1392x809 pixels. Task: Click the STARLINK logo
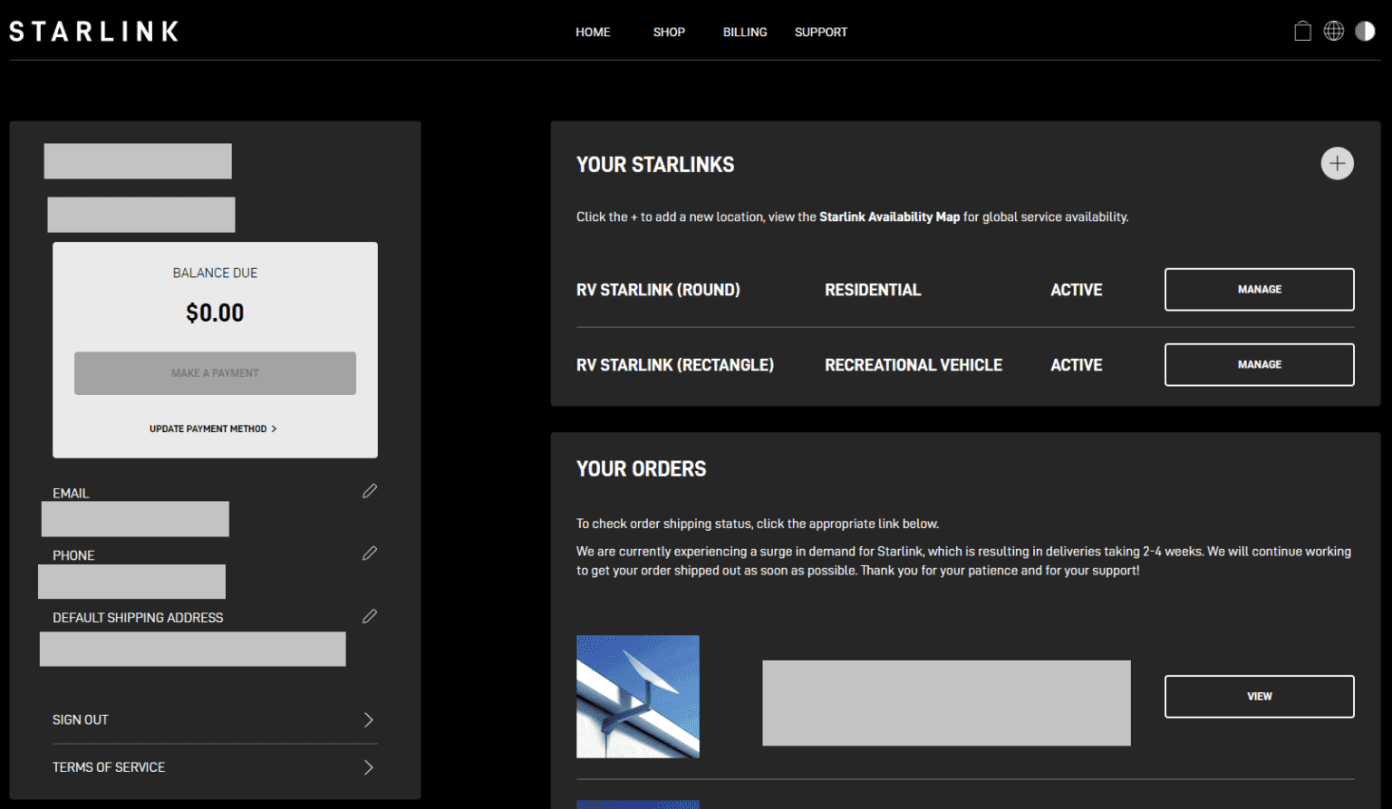coord(93,30)
